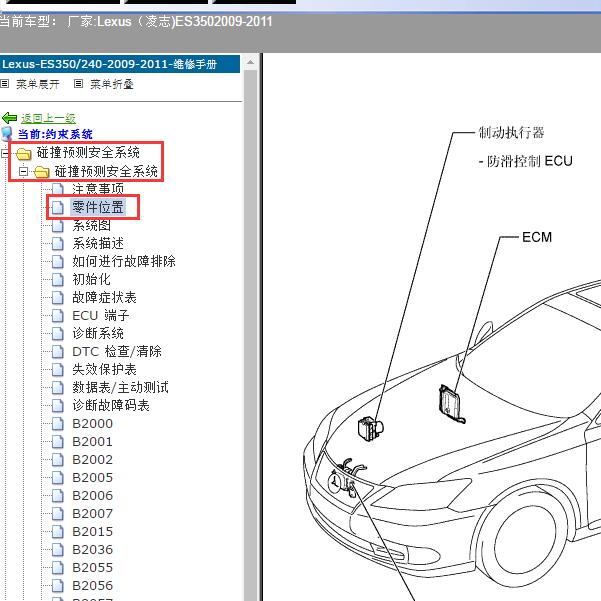Screen dimensions: 601x601
Task: Click the ECM label in diagram
Action: (537, 237)
